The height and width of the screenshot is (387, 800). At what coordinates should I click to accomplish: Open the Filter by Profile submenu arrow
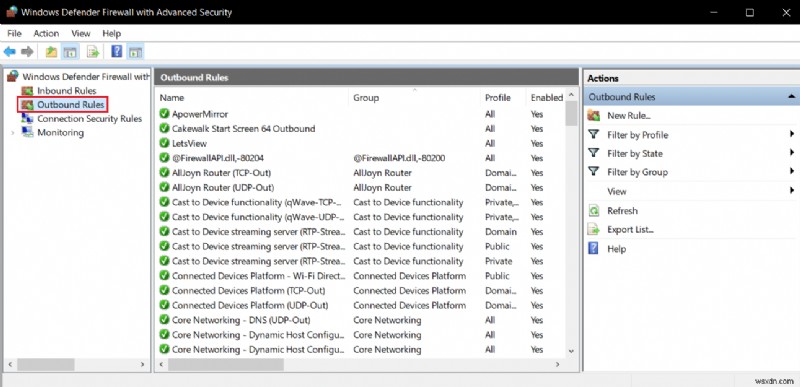click(x=792, y=134)
